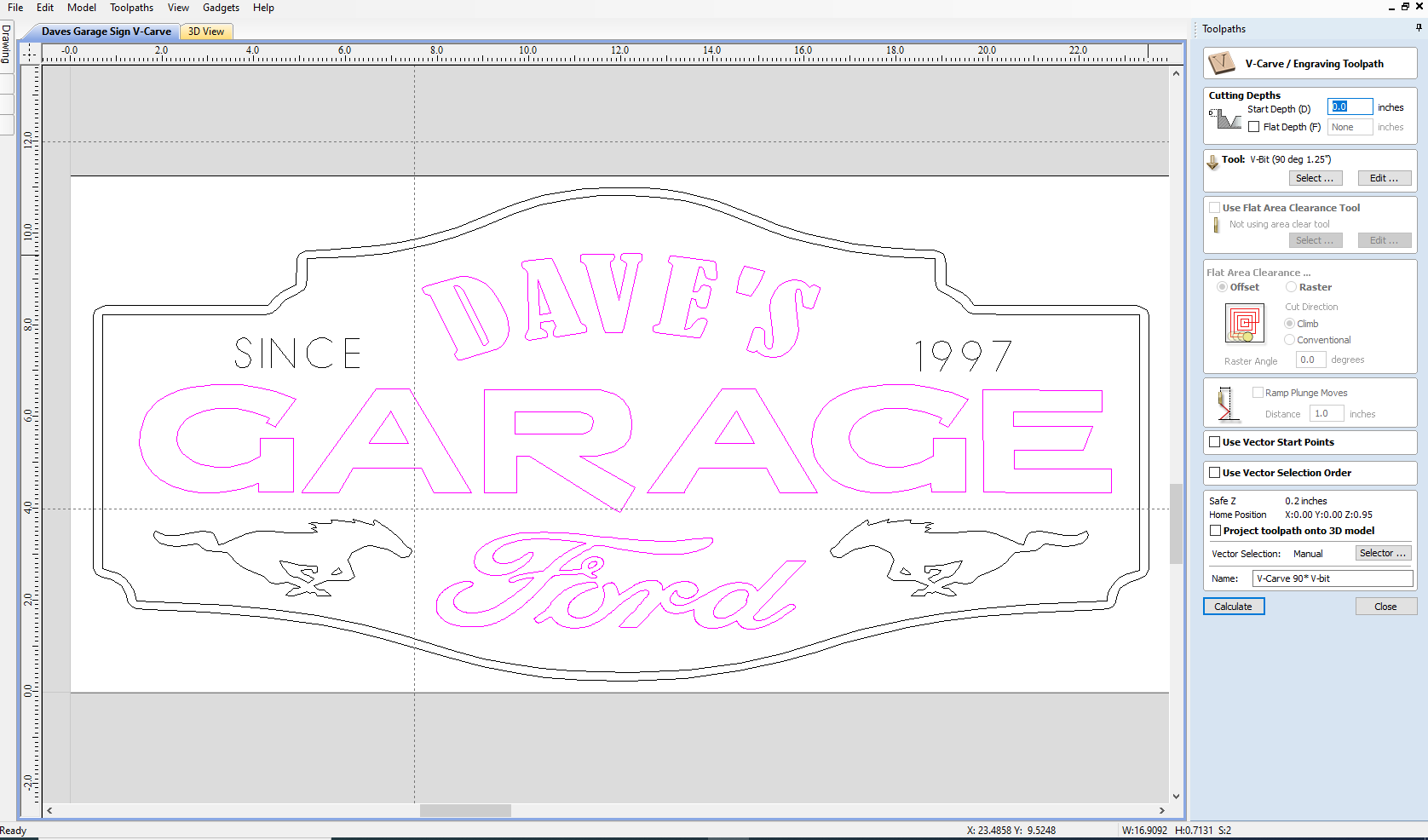Choose Climb cut direction
The image size is (1428, 840).
(x=1289, y=324)
